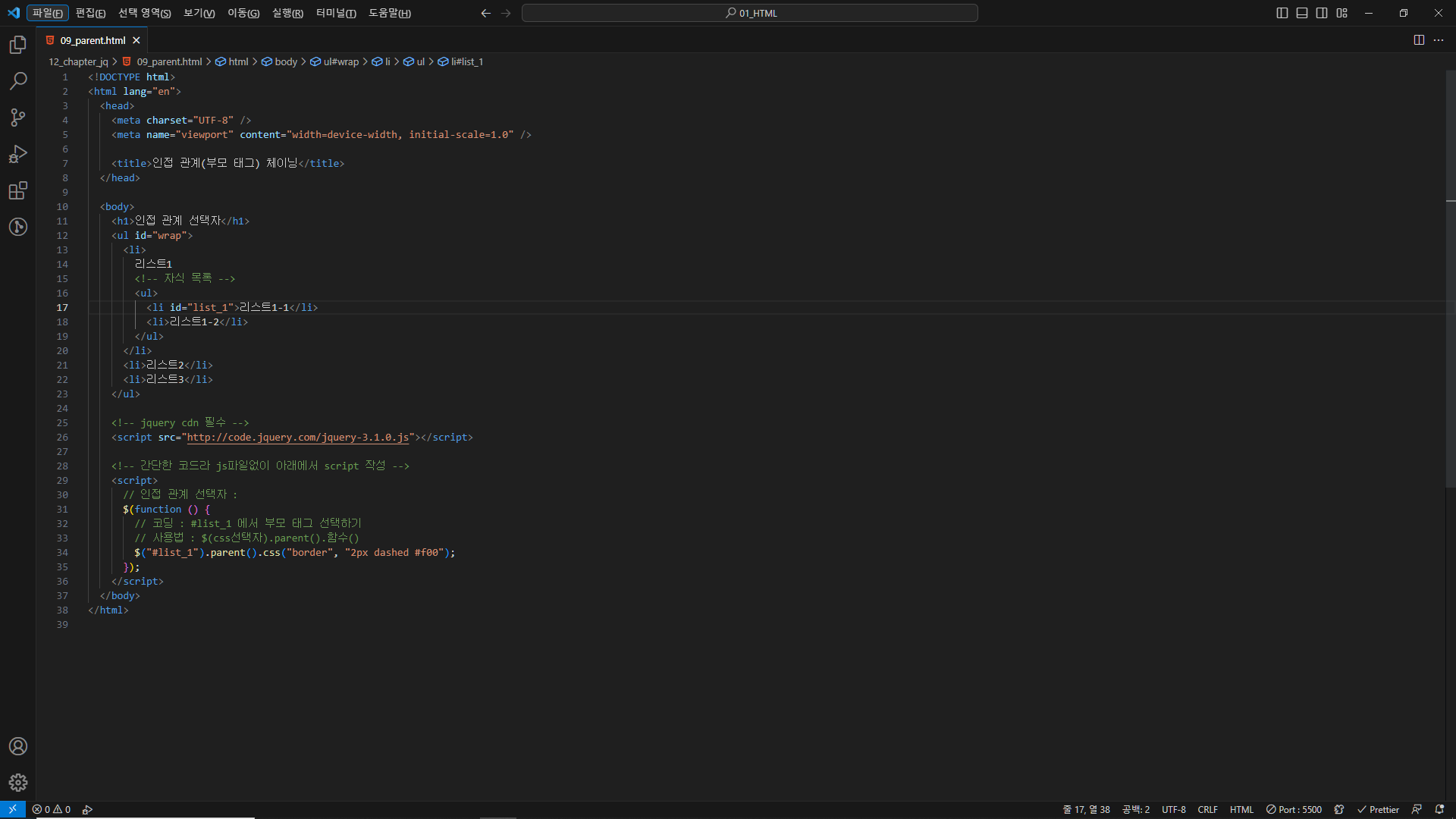The width and height of the screenshot is (1456, 819).
Task: Open the Accounts icon
Action: [18, 746]
